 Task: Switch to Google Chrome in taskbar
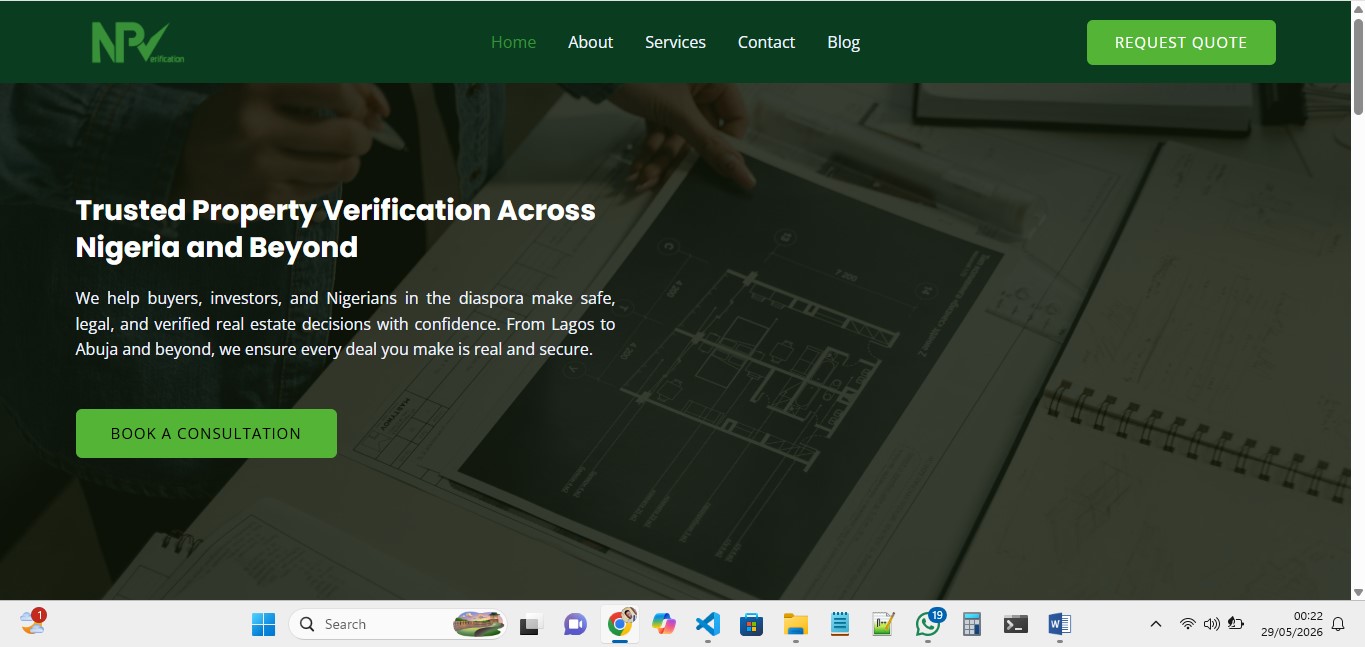pyautogui.click(x=620, y=624)
